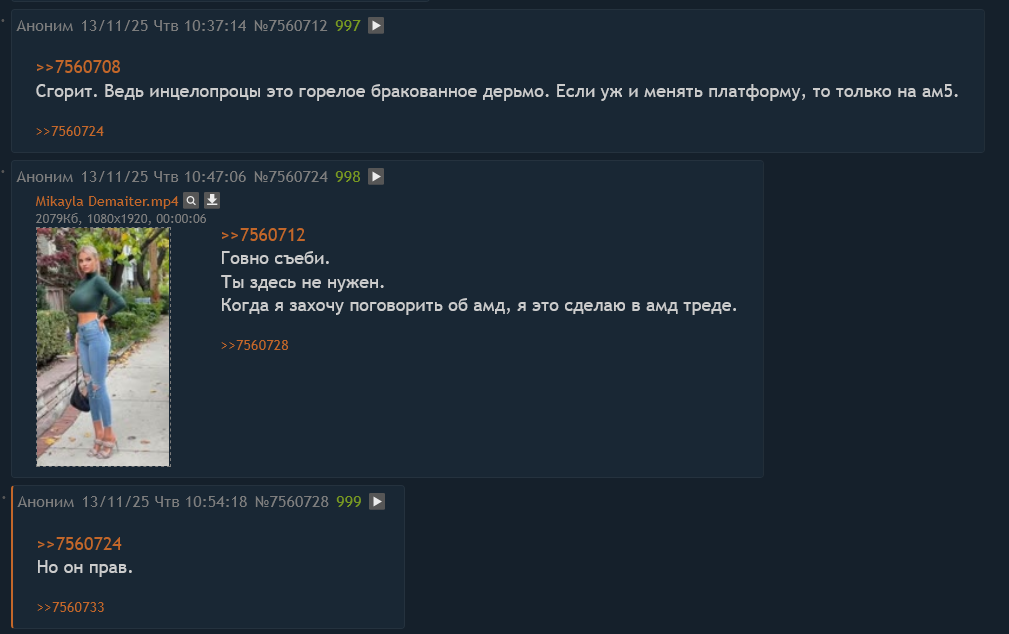Follow the reply link >>7560724 under post 997
The image size is (1009, 634).
coord(69,131)
